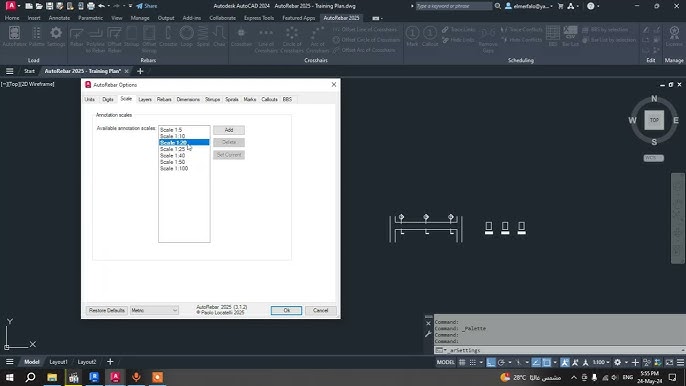Click the Delete scale button
The width and height of the screenshot is (686, 386).
(x=229, y=142)
